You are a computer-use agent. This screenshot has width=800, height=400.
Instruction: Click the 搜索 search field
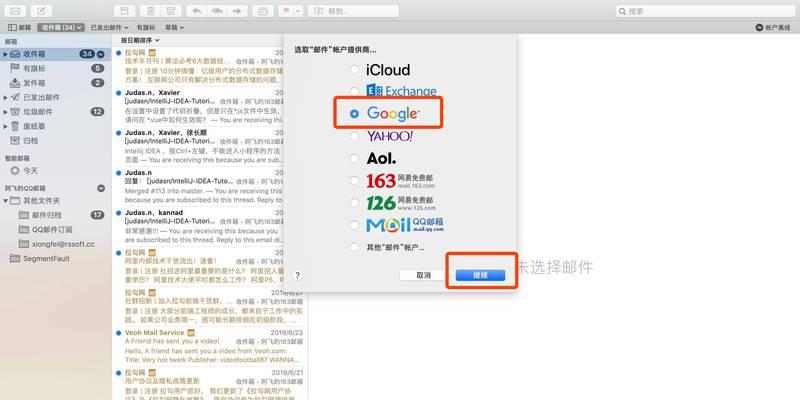[x=705, y=11]
